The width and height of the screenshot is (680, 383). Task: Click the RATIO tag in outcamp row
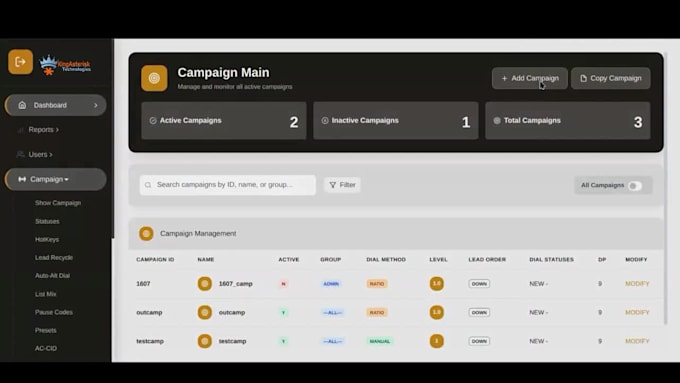coord(377,312)
